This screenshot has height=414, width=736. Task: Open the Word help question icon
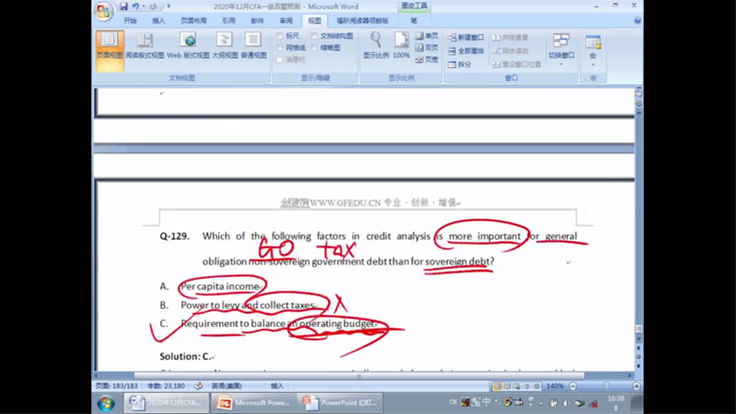click(637, 21)
